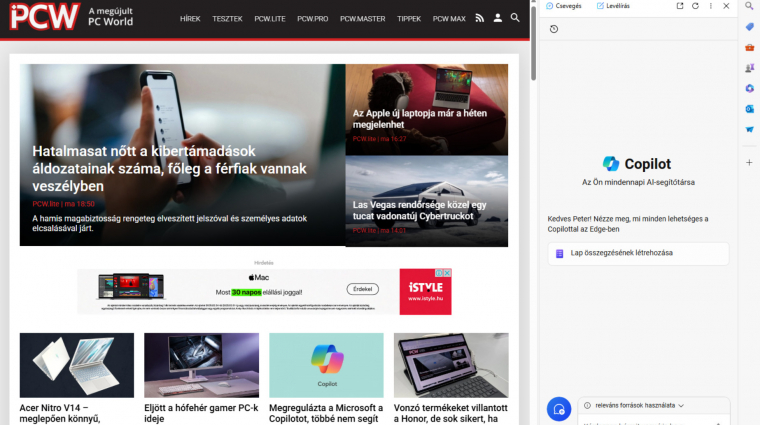Open Edge sidebar Drop paper-plane icon

point(749,129)
